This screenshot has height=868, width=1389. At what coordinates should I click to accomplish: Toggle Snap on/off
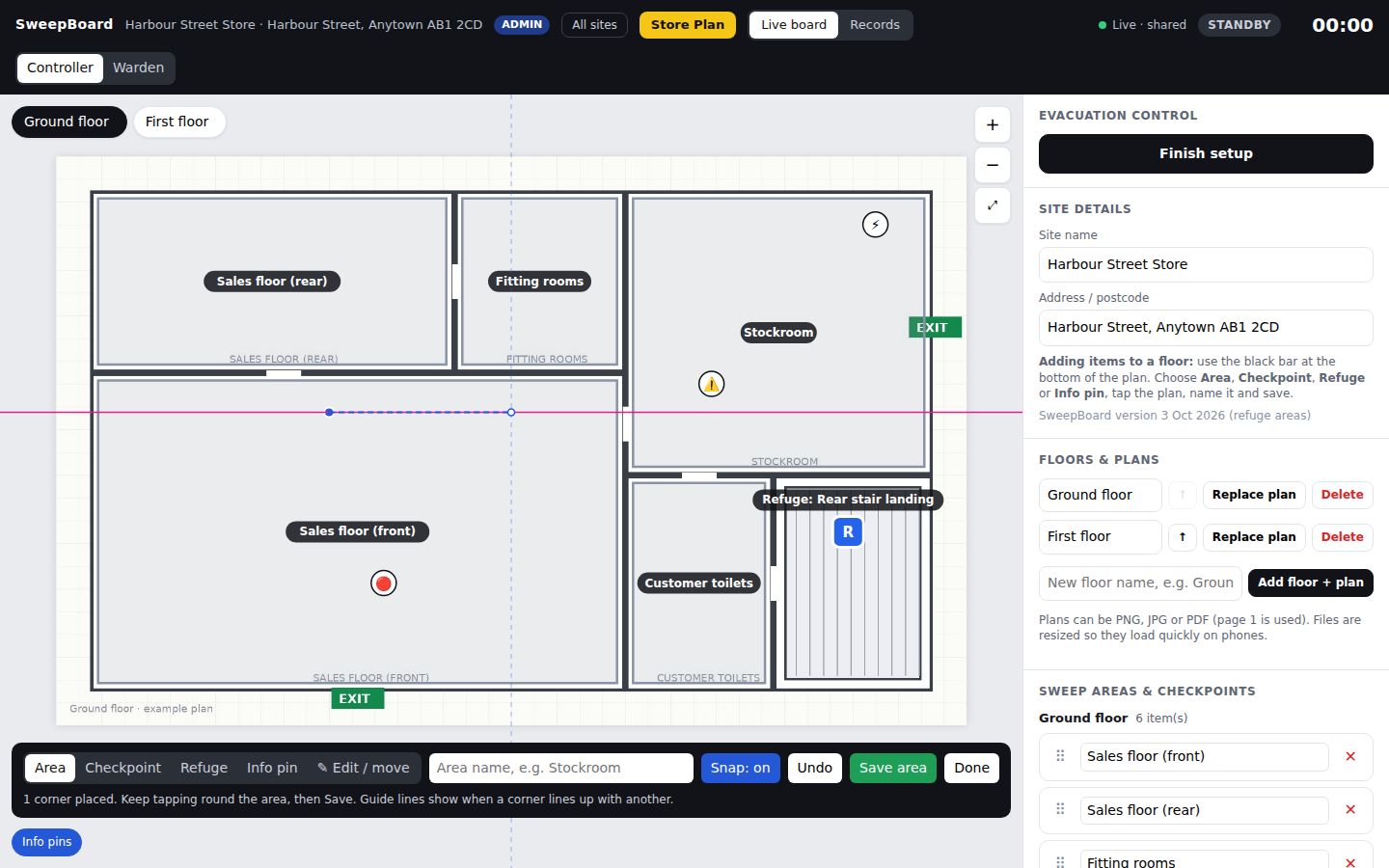point(741,768)
